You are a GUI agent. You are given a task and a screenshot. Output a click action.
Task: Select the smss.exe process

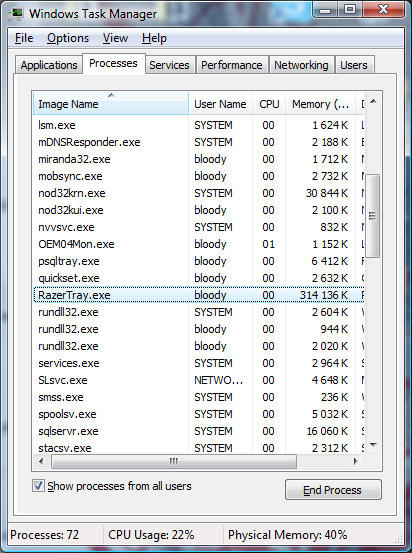pyautogui.click(x=199, y=397)
